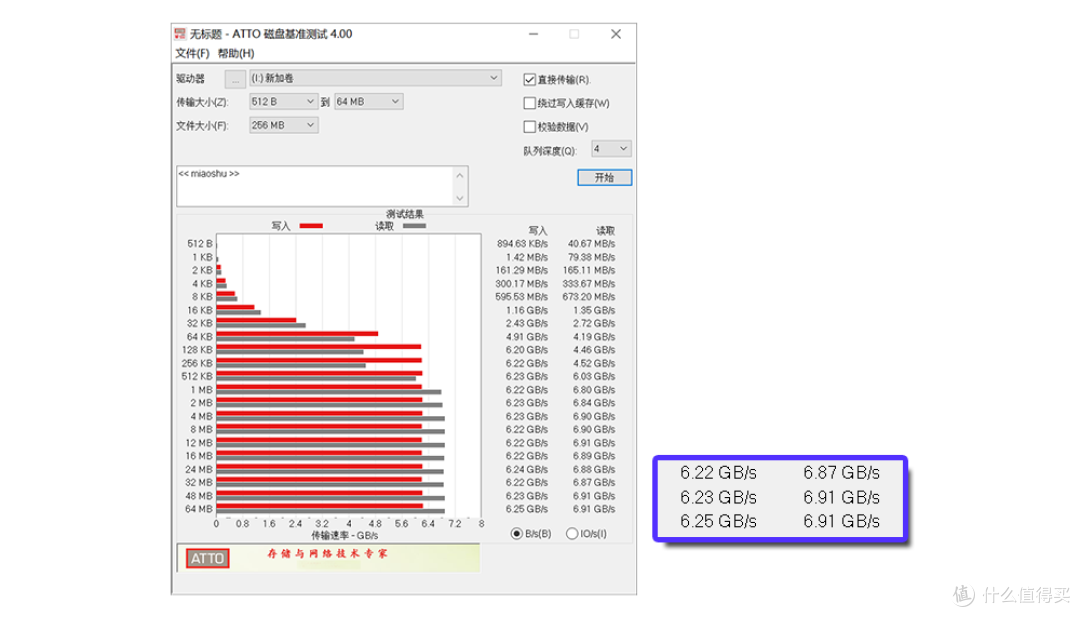1080x617 pixels.
Task: Click the 64 MB gray read bar
Action: click(x=331, y=512)
